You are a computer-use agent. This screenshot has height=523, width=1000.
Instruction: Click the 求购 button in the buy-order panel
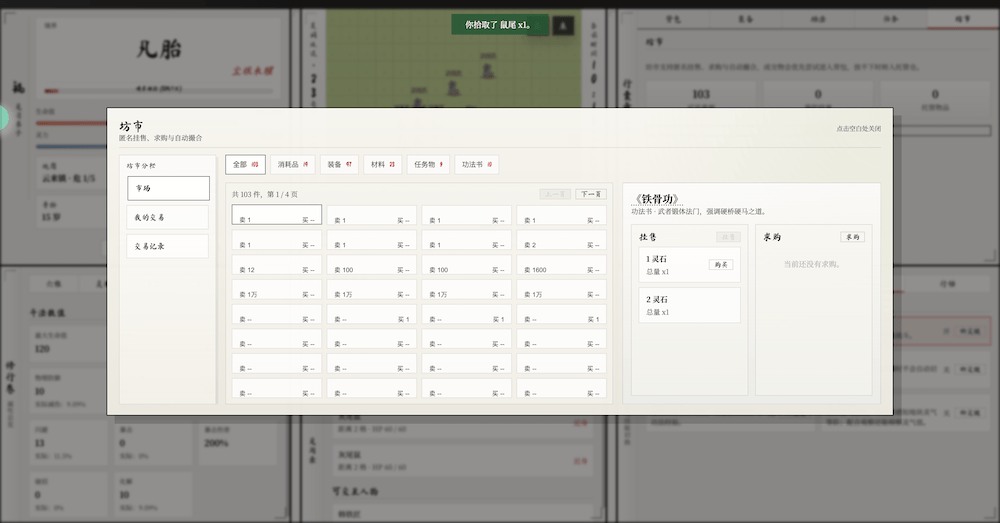852,237
